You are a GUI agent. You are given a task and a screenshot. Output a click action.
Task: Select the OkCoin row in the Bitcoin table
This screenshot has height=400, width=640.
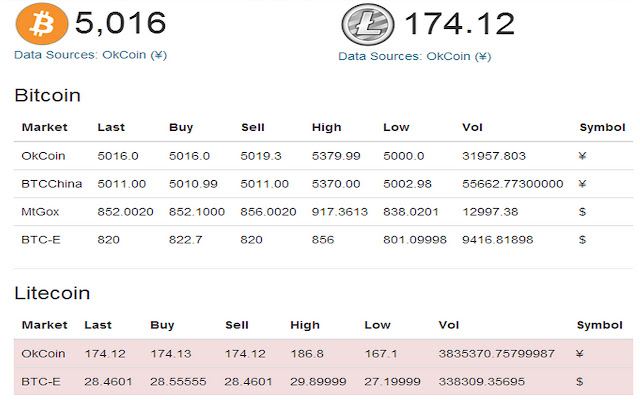(323, 156)
